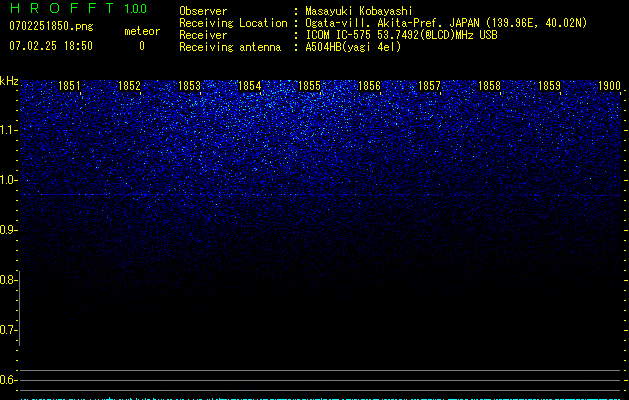Click the 1859 time marker
This screenshot has height=400, width=629.
549,86
